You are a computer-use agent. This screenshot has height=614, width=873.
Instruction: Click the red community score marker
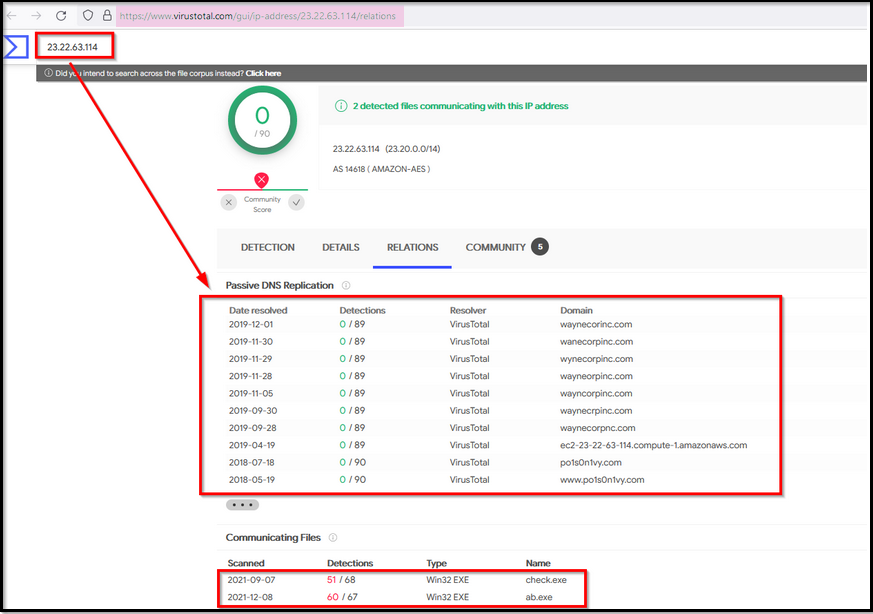pyautogui.click(x=261, y=180)
